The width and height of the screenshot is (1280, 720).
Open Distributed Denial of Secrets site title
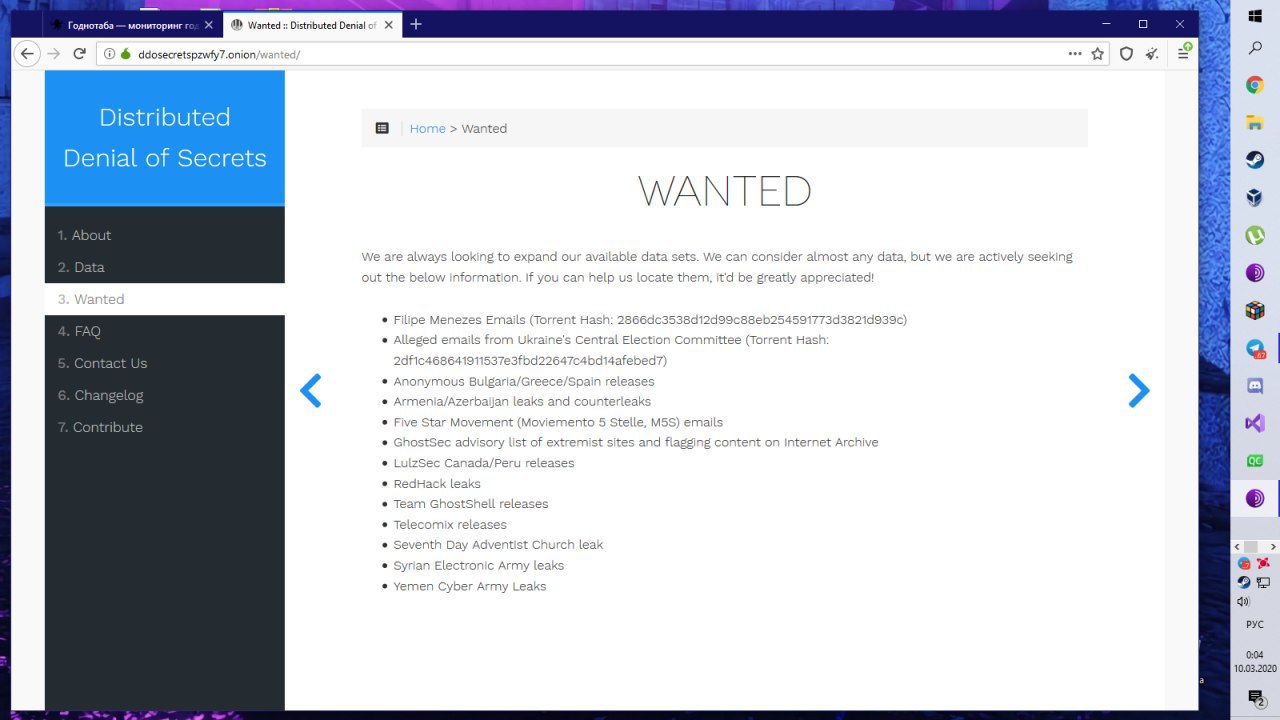pos(165,137)
